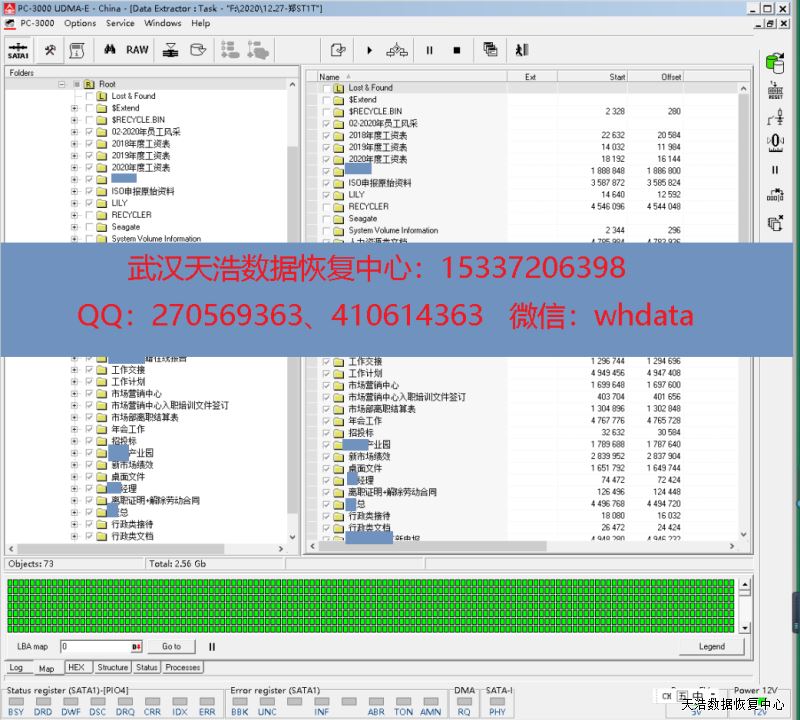Click the LBA map input field
The image size is (800, 720).
click(94, 647)
